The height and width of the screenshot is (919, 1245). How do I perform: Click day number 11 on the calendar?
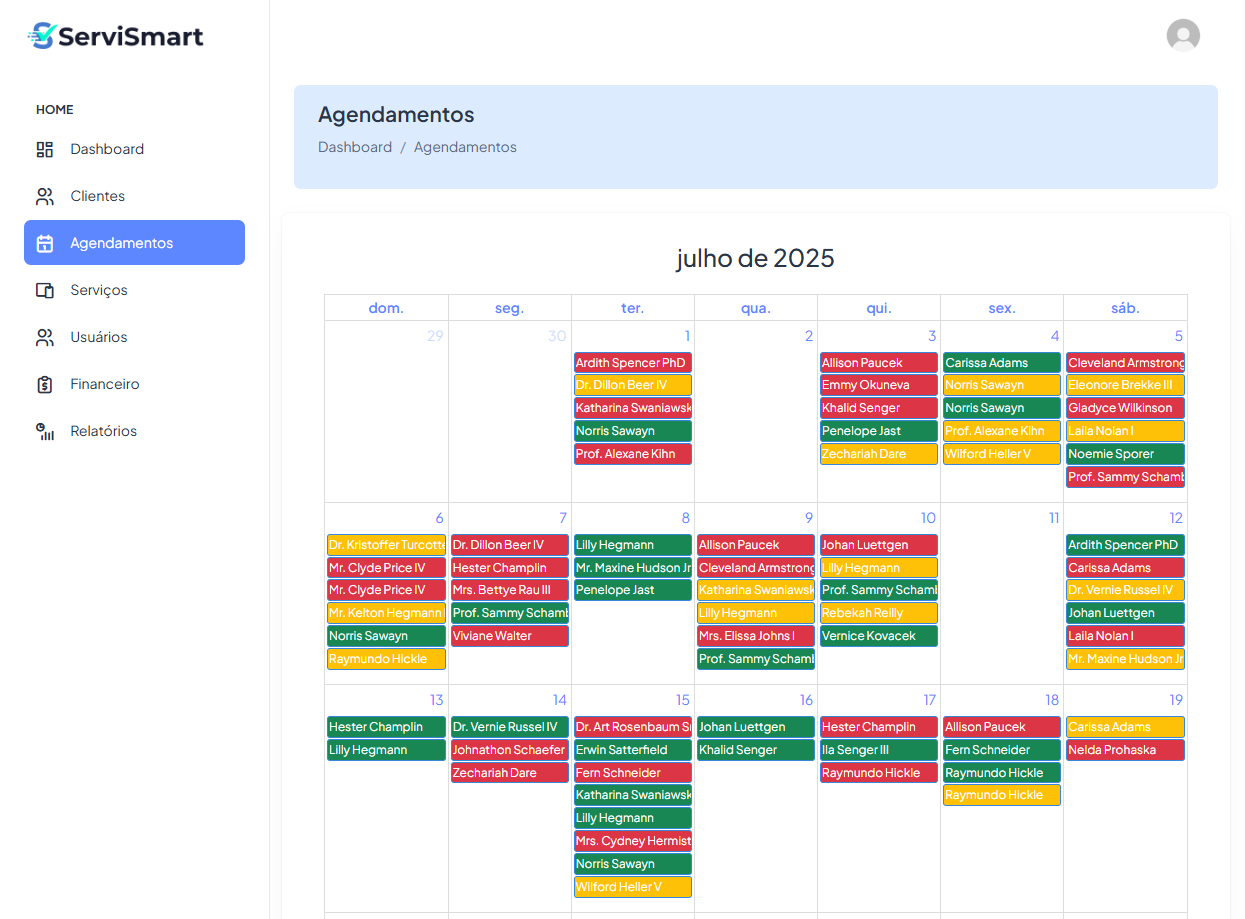tap(1054, 518)
